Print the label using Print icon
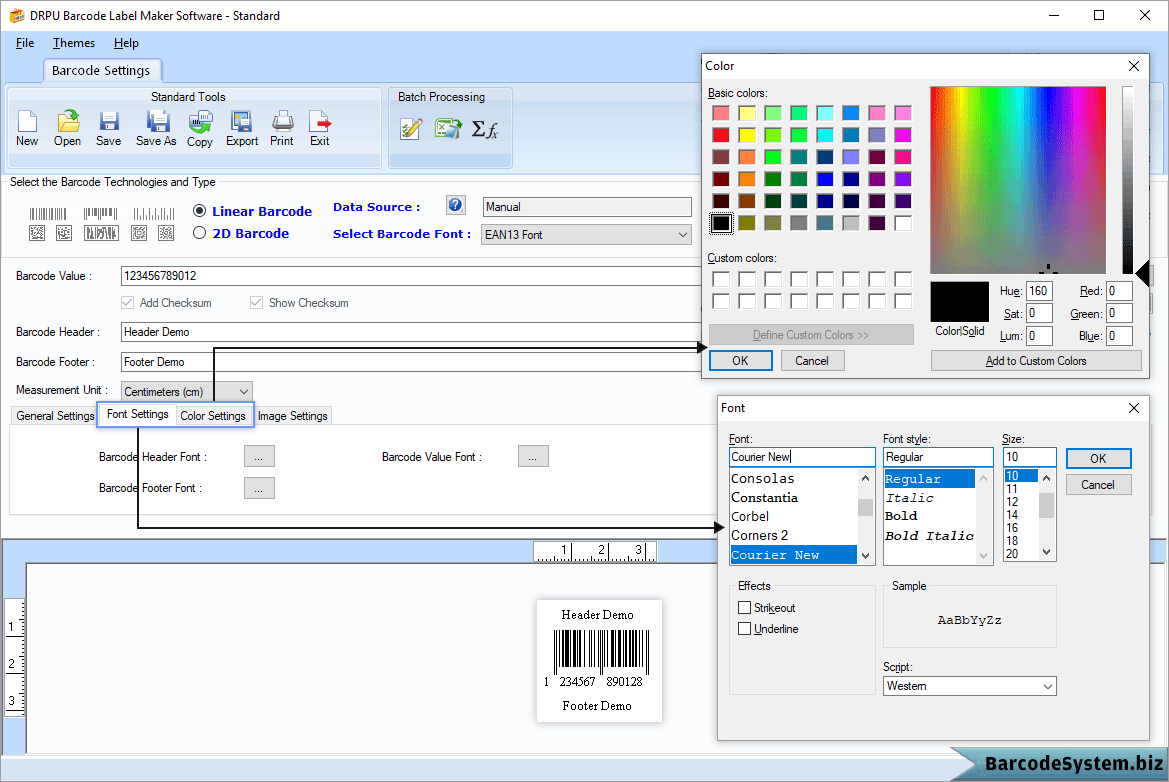Viewport: 1169px width, 782px height. click(x=282, y=128)
